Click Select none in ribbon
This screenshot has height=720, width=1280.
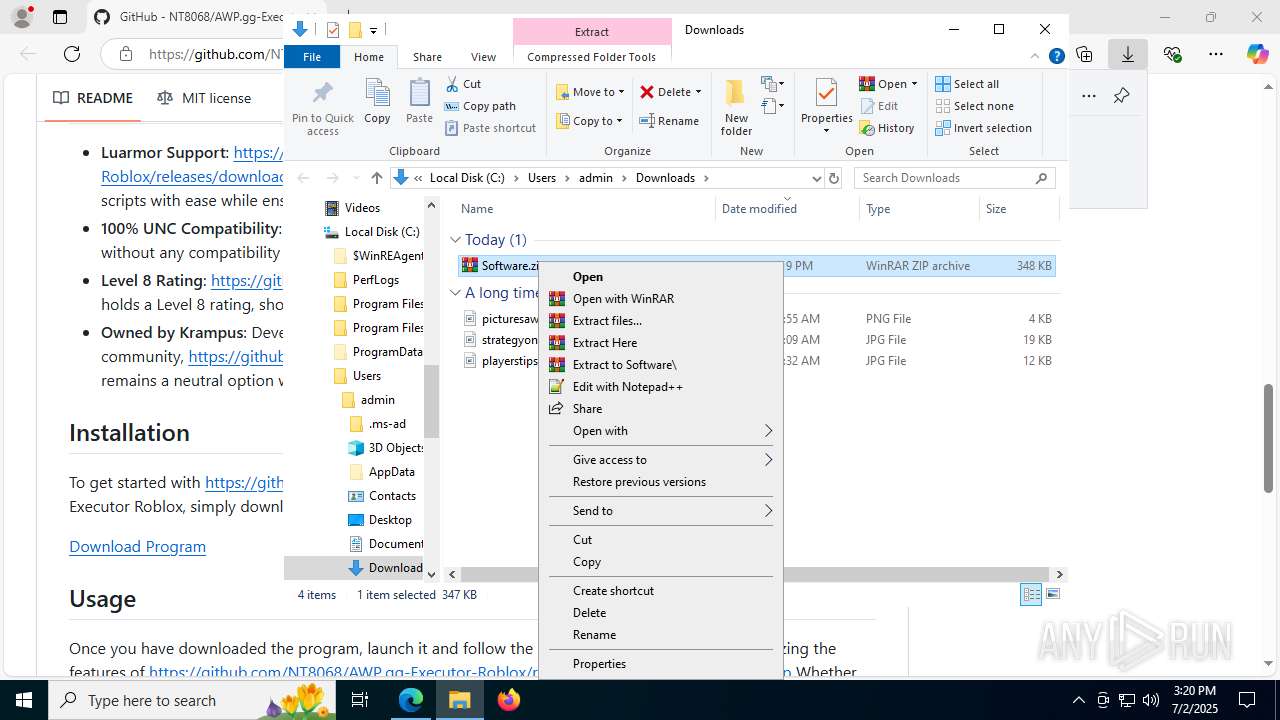[x=975, y=106]
